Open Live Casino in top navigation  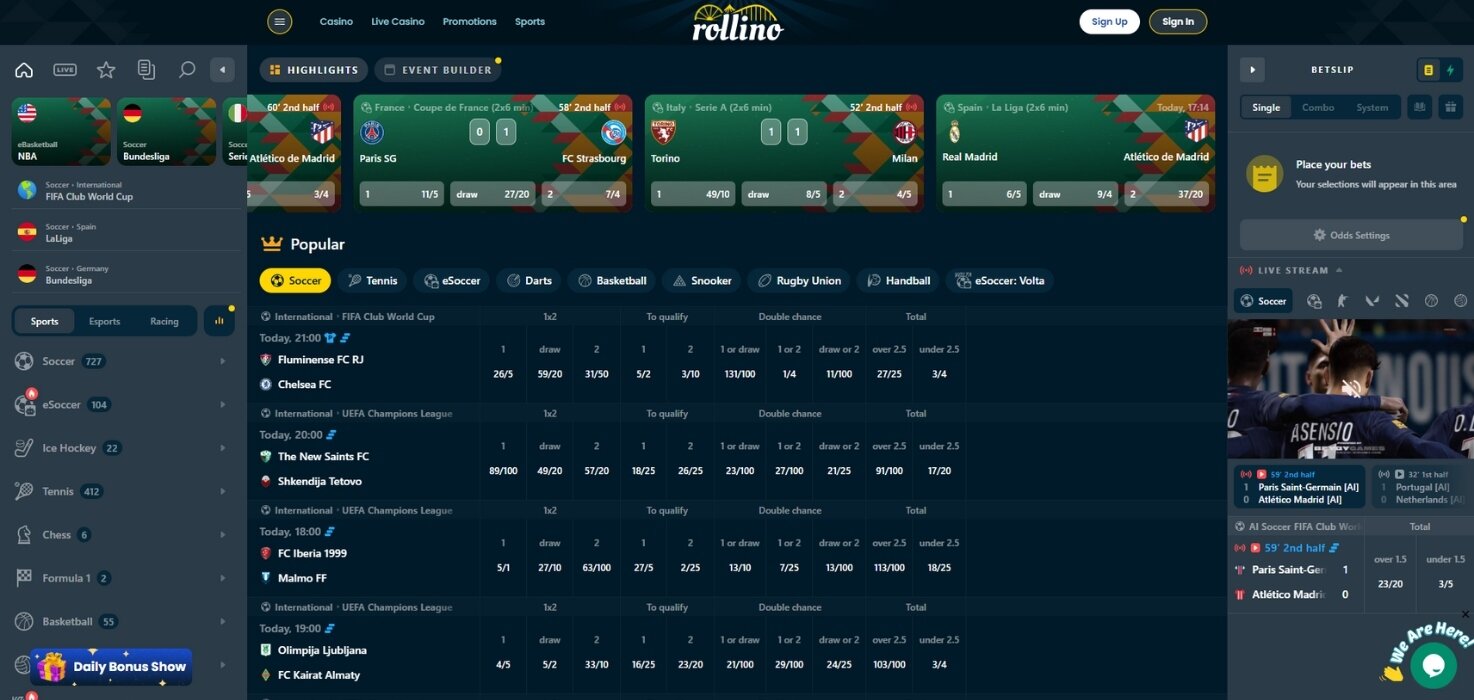[398, 21]
